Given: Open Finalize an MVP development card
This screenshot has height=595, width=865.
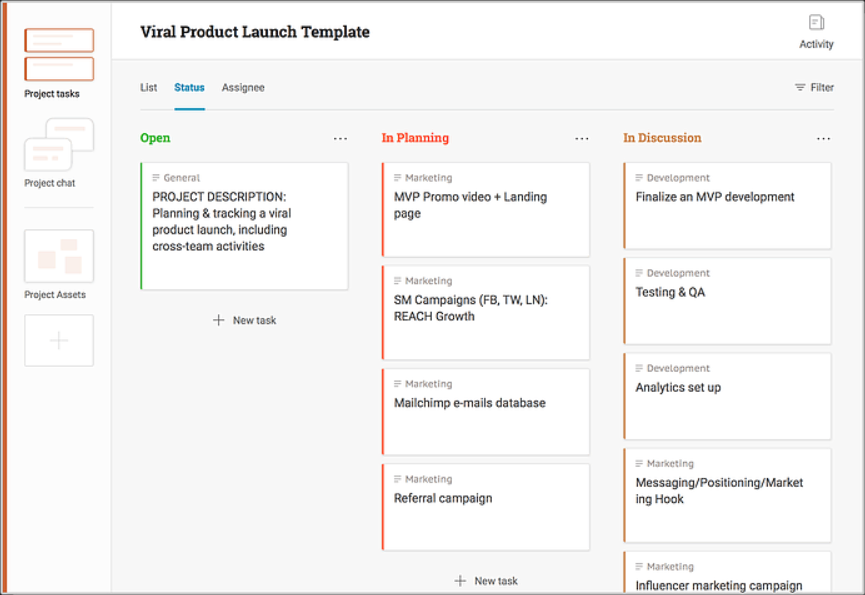Looking at the screenshot, I should click(x=727, y=206).
